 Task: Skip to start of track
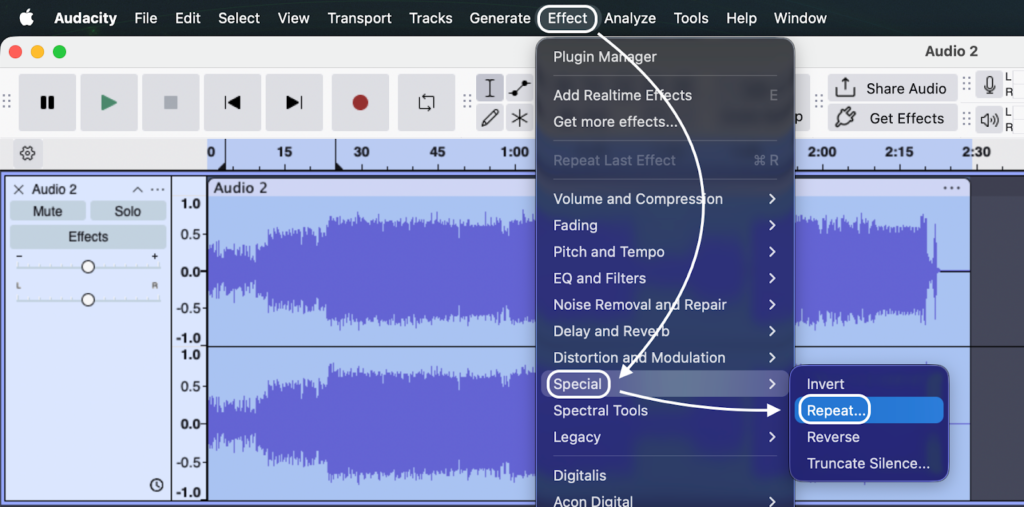pyautogui.click(x=232, y=102)
